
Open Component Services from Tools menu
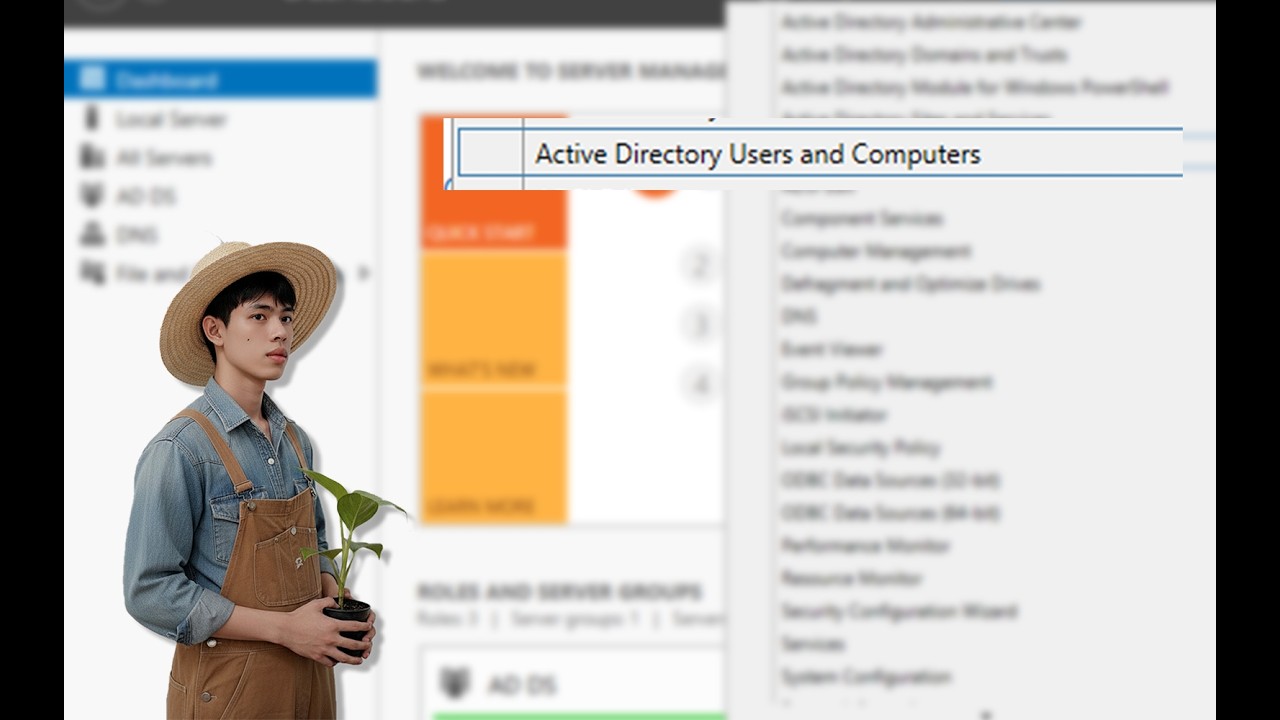click(862, 218)
